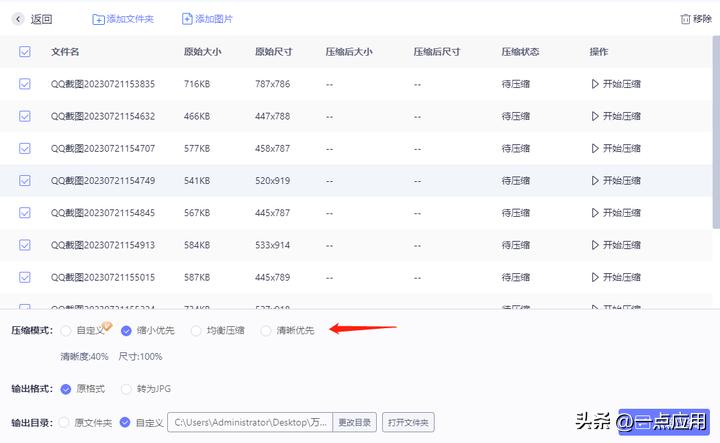
Task: Click the 清晰度:40% value
Action: coord(84,357)
